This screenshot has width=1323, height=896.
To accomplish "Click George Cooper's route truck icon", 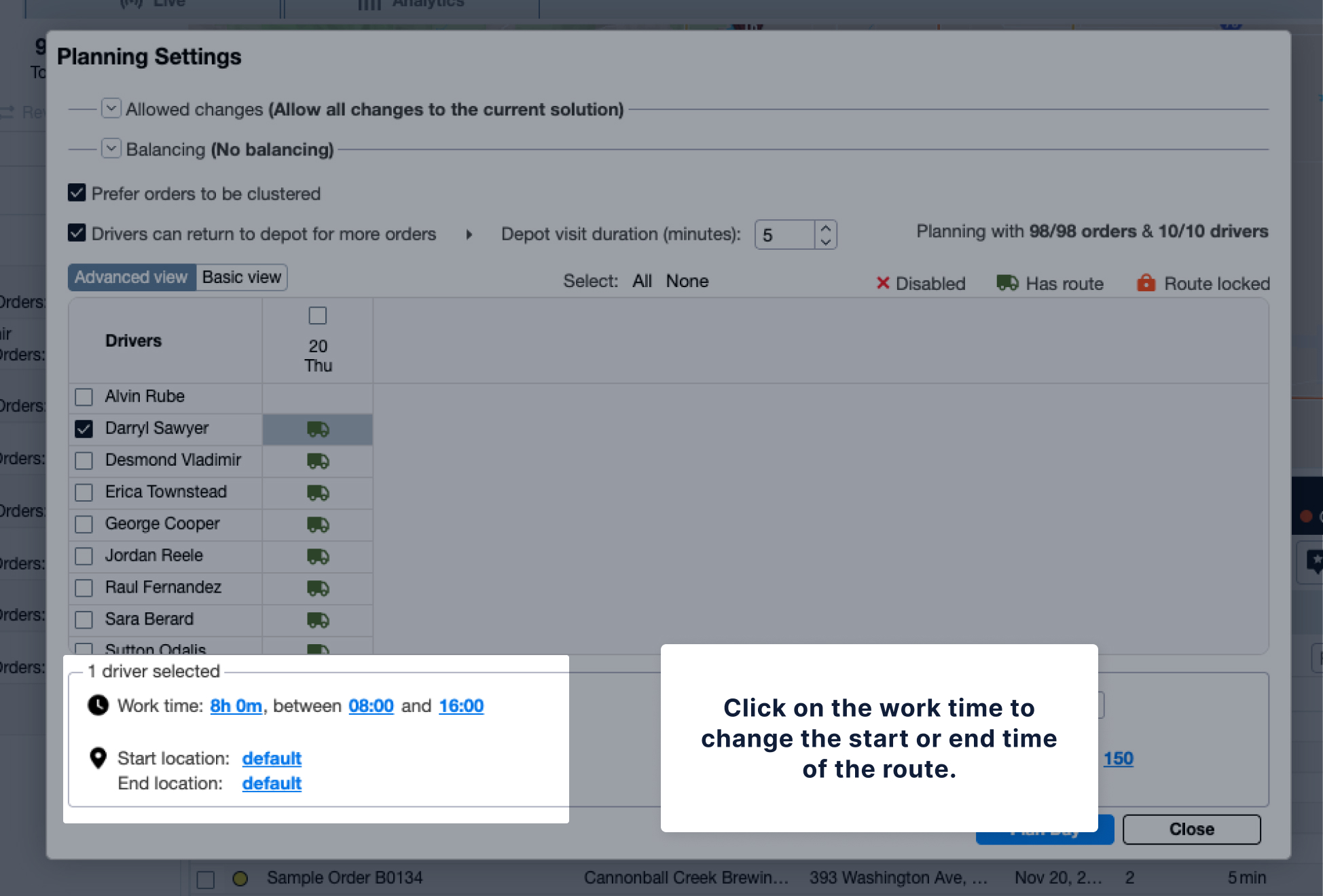I will coord(318,525).
